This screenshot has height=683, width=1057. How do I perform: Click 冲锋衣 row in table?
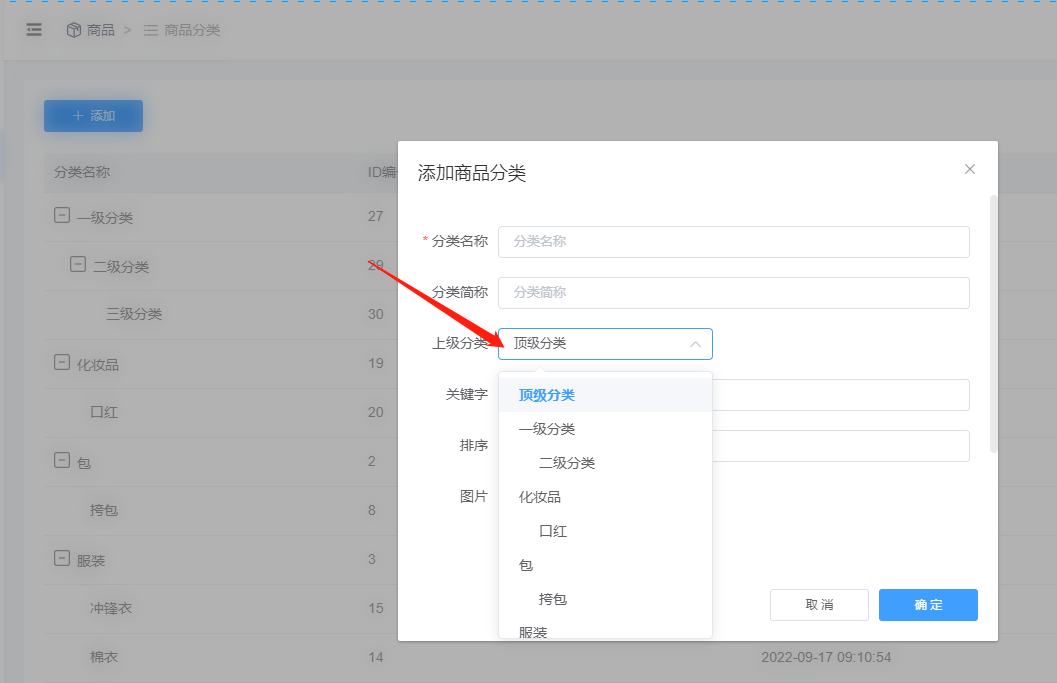[111, 608]
